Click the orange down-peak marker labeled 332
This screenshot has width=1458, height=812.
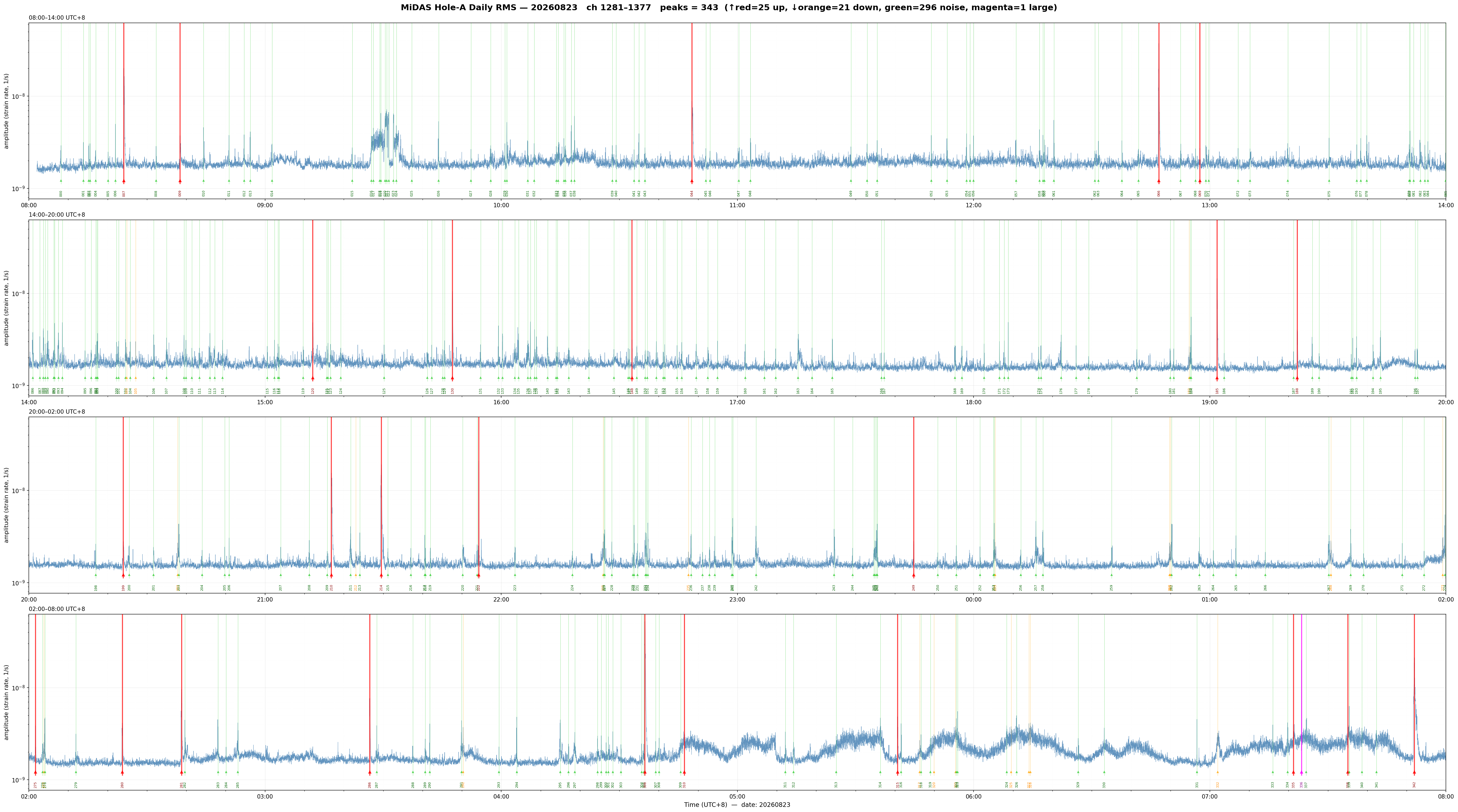click(1217, 772)
